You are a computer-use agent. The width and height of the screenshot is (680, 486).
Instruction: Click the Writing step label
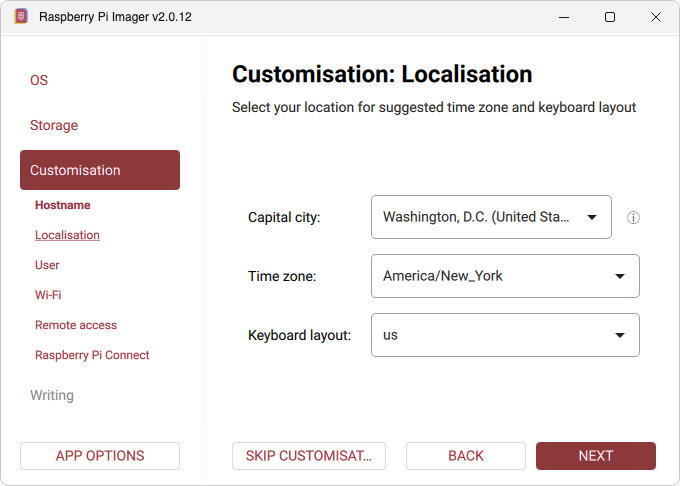[52, 395]
